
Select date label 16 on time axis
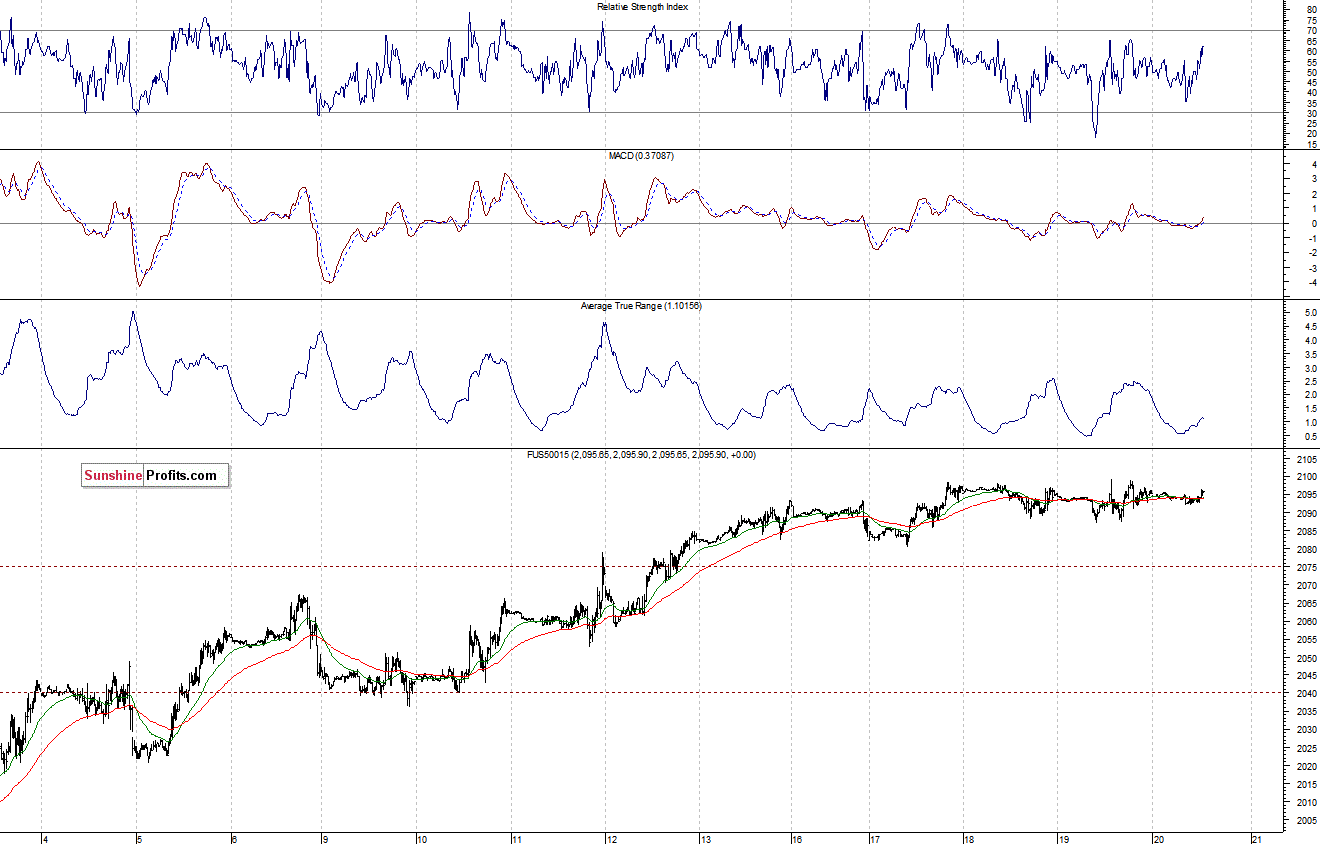click(x=796, y=838)
